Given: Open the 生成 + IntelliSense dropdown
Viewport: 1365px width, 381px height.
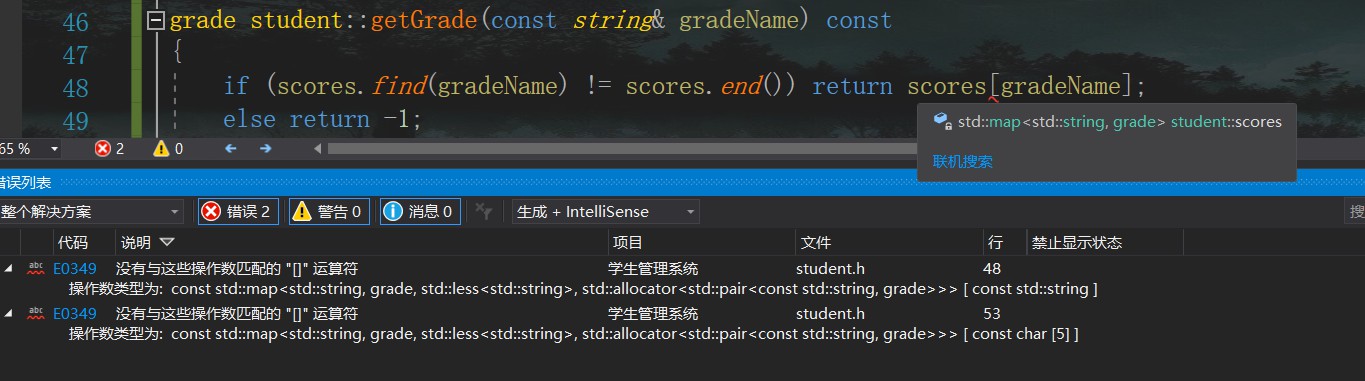Looking at the screenshot, I should [x=605, y=211].
